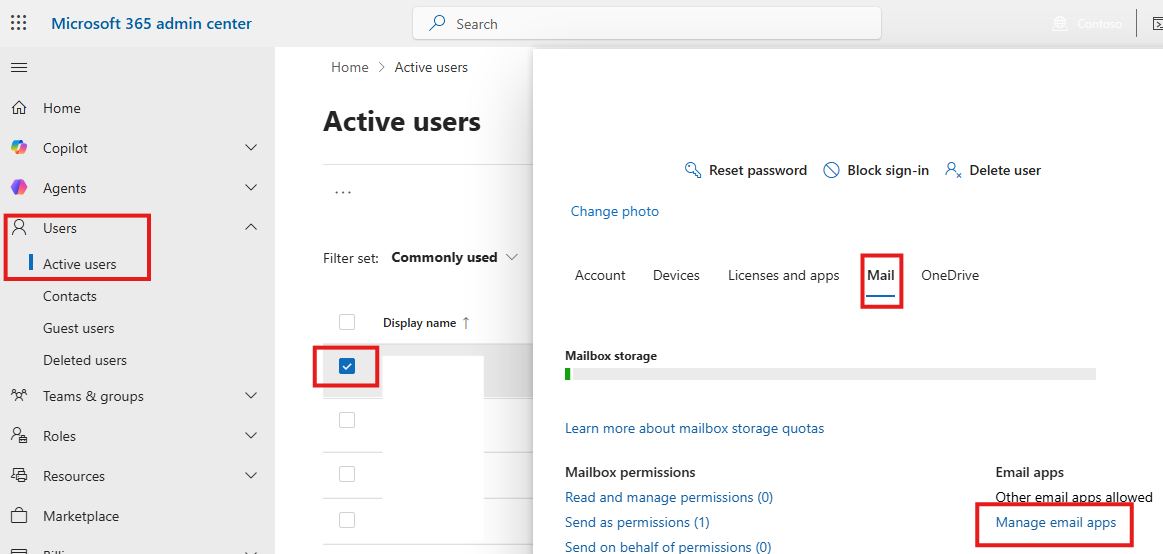Click the Other email apps allowed text
Viewport: 1163px width, 554px height.
[x=1074, y=498]
